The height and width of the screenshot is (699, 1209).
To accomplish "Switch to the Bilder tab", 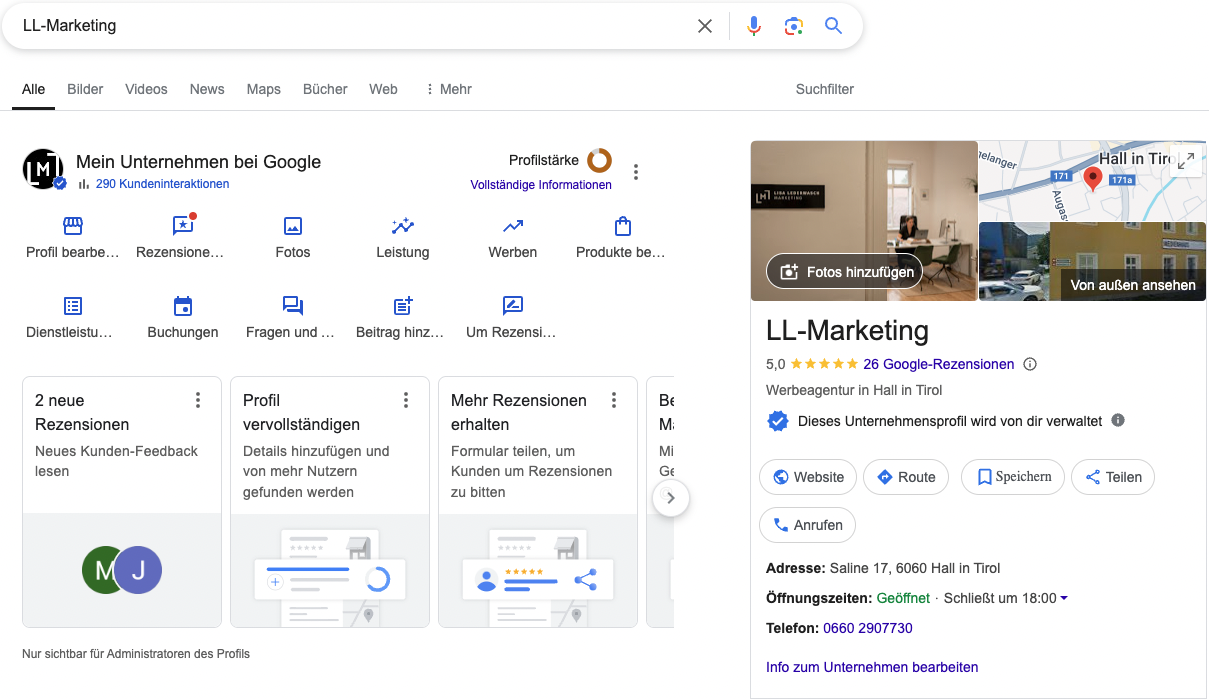I will [85, 89].
